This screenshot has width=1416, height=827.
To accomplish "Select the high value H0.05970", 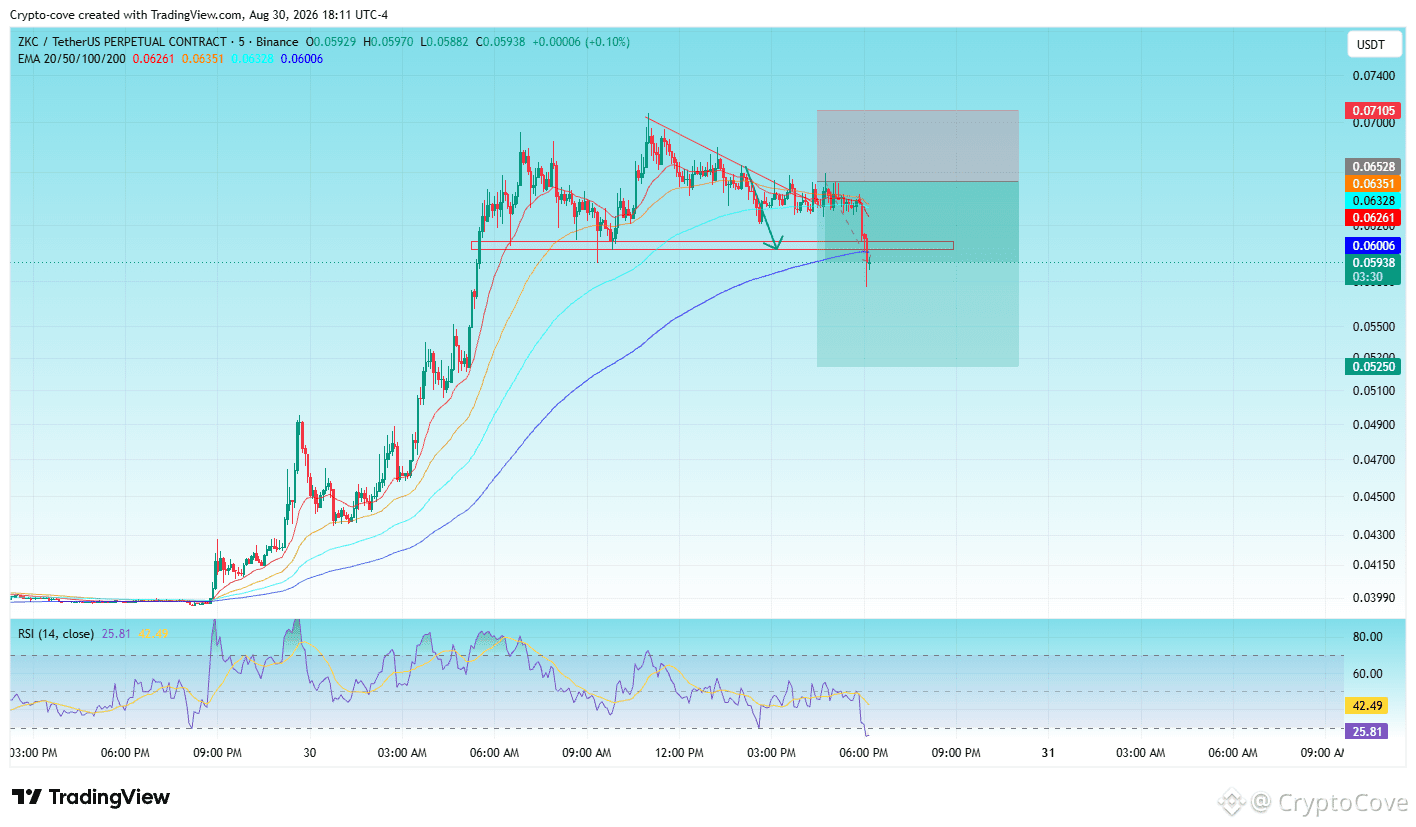I will click(390, 42).
